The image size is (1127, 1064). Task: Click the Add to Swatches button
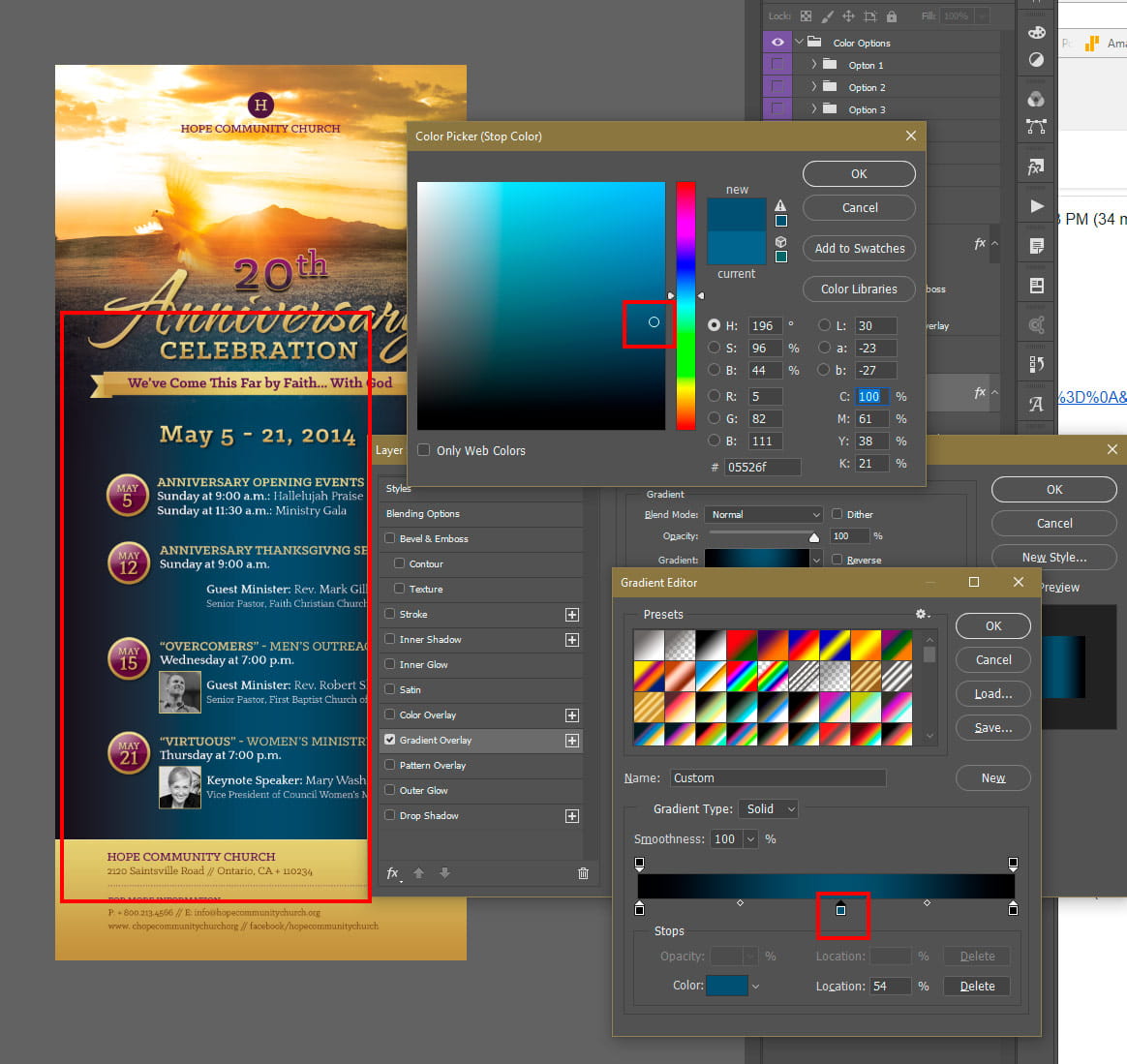click(x=859, y=249)
